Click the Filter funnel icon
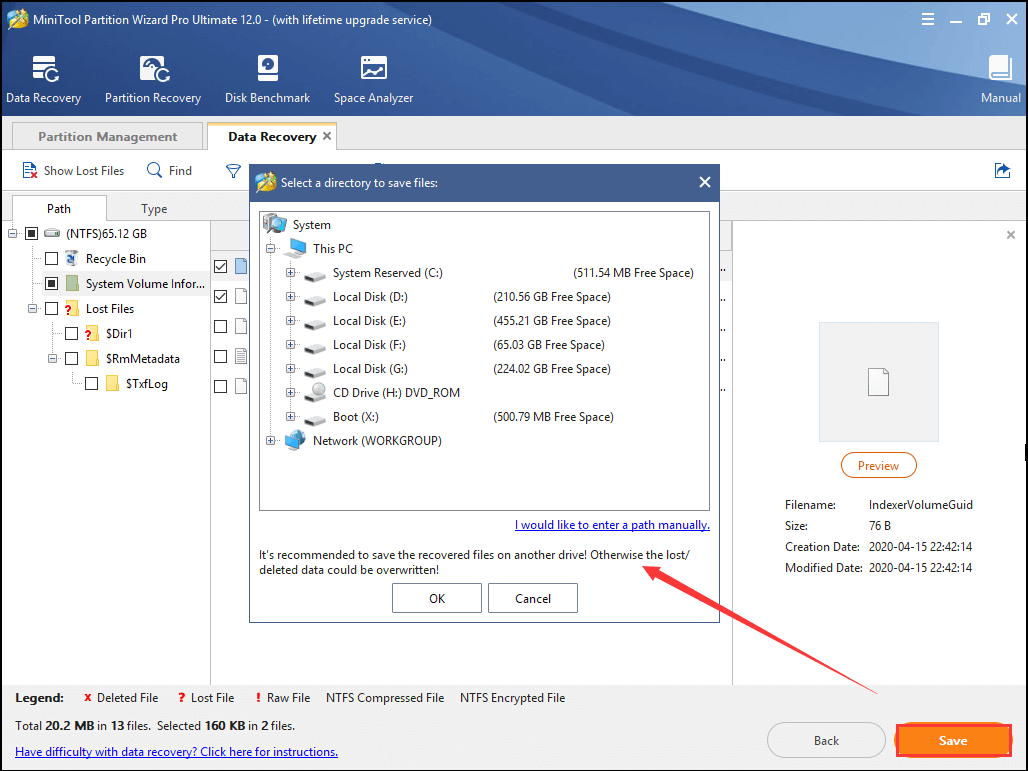Viewport: 1028px width, 771px height. pos(233,171)
